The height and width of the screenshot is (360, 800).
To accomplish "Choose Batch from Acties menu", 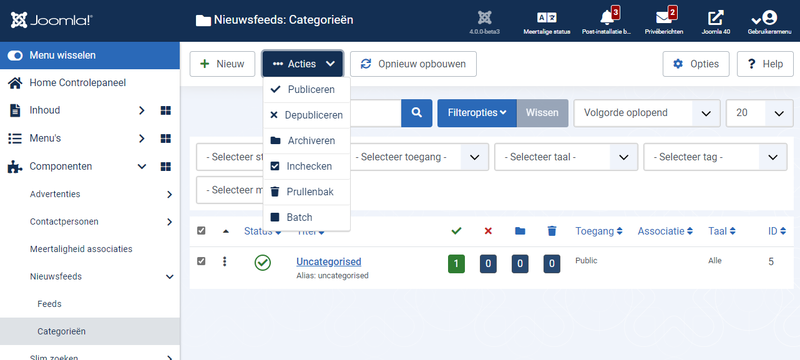I will tap(307, 217).
